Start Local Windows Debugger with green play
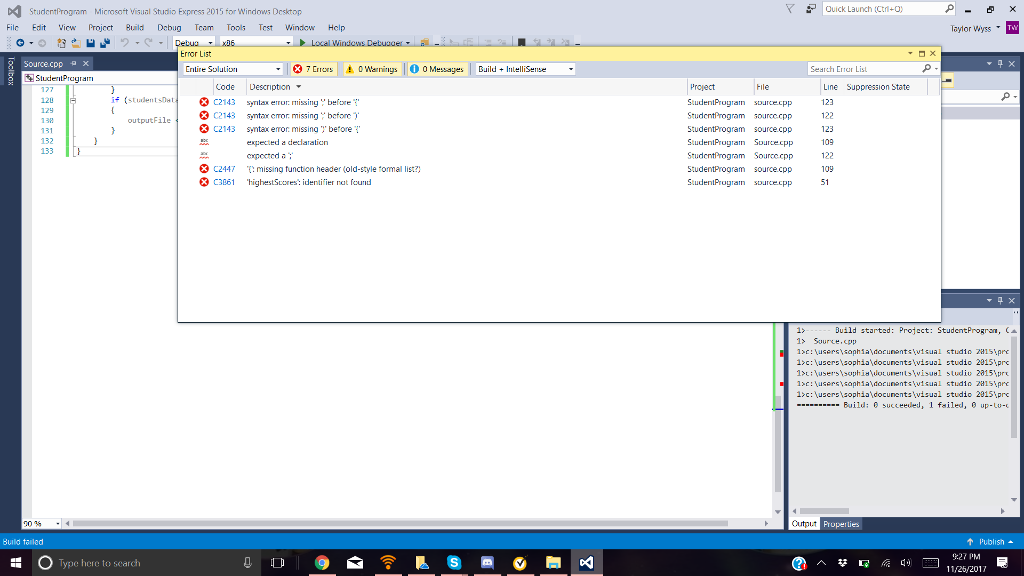The width and height of the screenshot is (1024, 576). coord(302,43)
